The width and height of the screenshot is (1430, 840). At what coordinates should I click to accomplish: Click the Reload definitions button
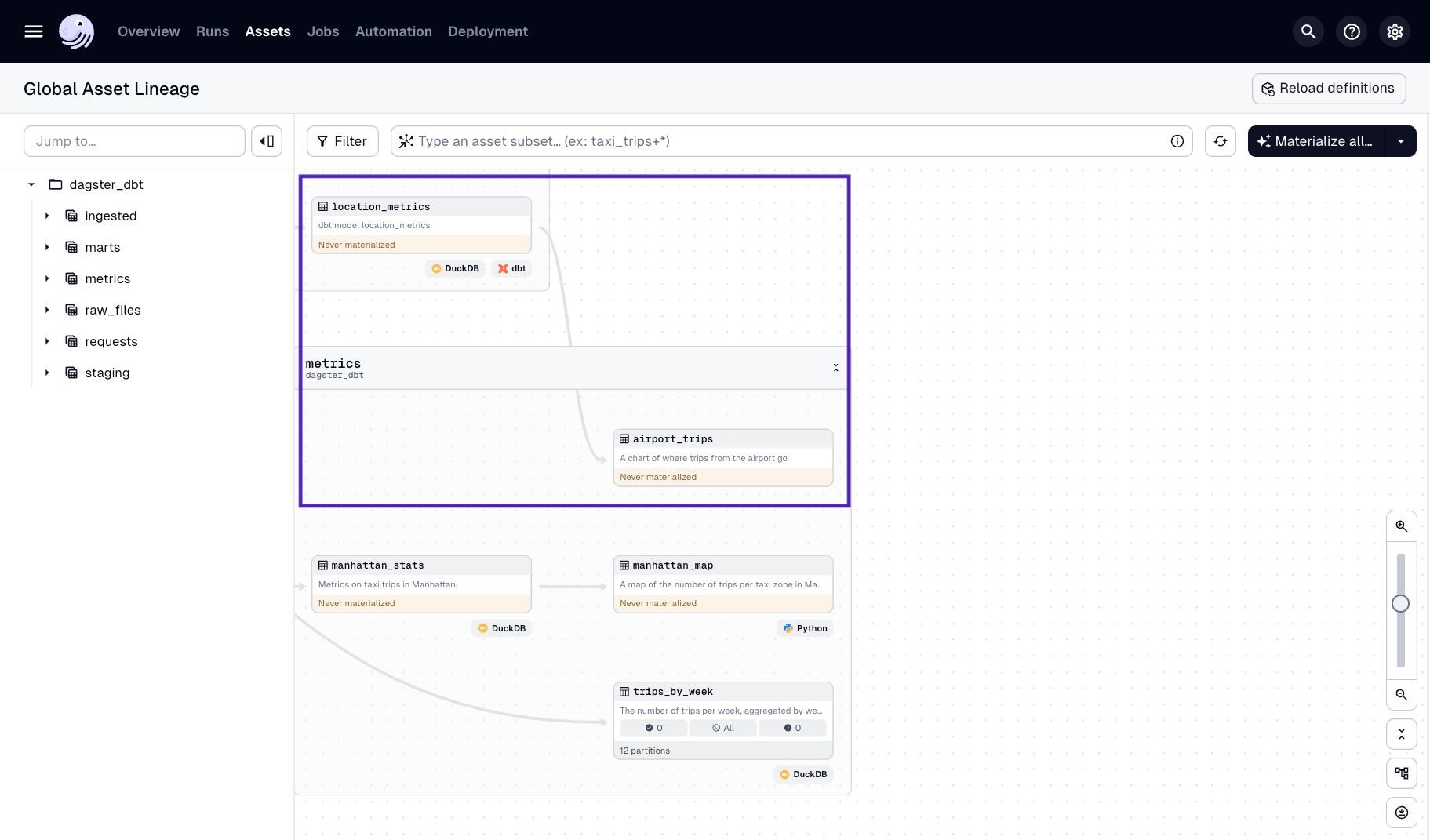1328,88
